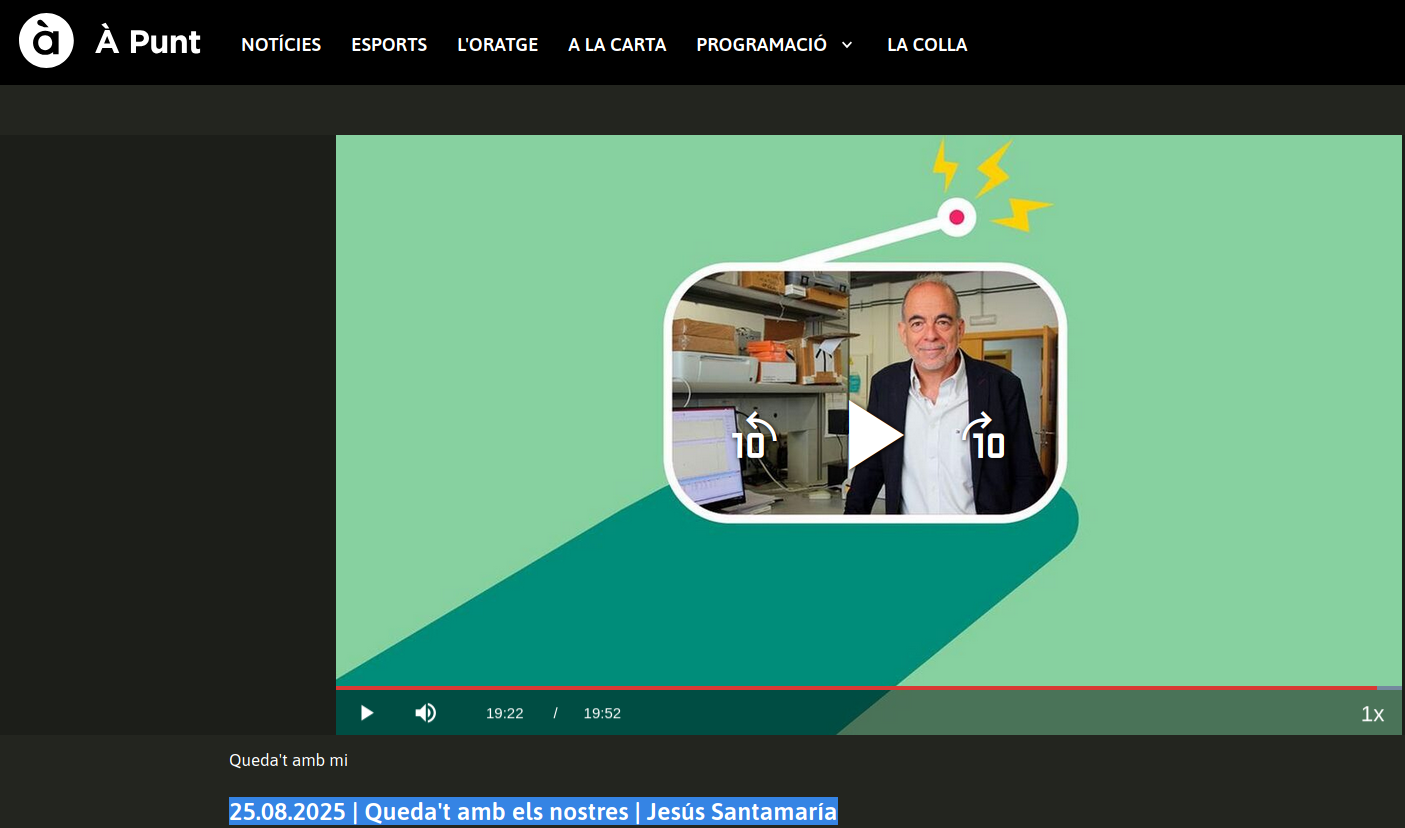This screenshot has width=1405, height=828.
Task: Seek on the red video progress bar
Action: click(x=868, y=688)
